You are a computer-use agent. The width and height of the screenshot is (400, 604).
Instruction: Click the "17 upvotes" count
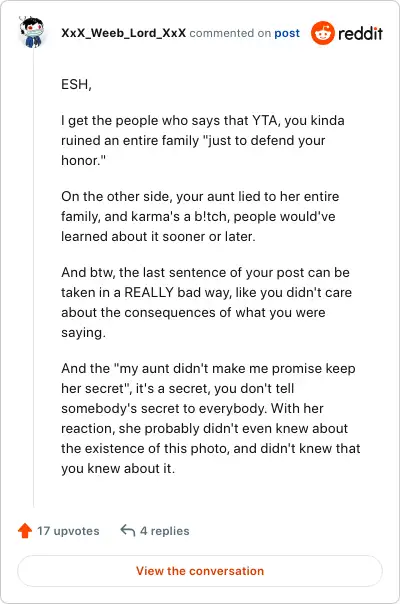click(68, 531)
